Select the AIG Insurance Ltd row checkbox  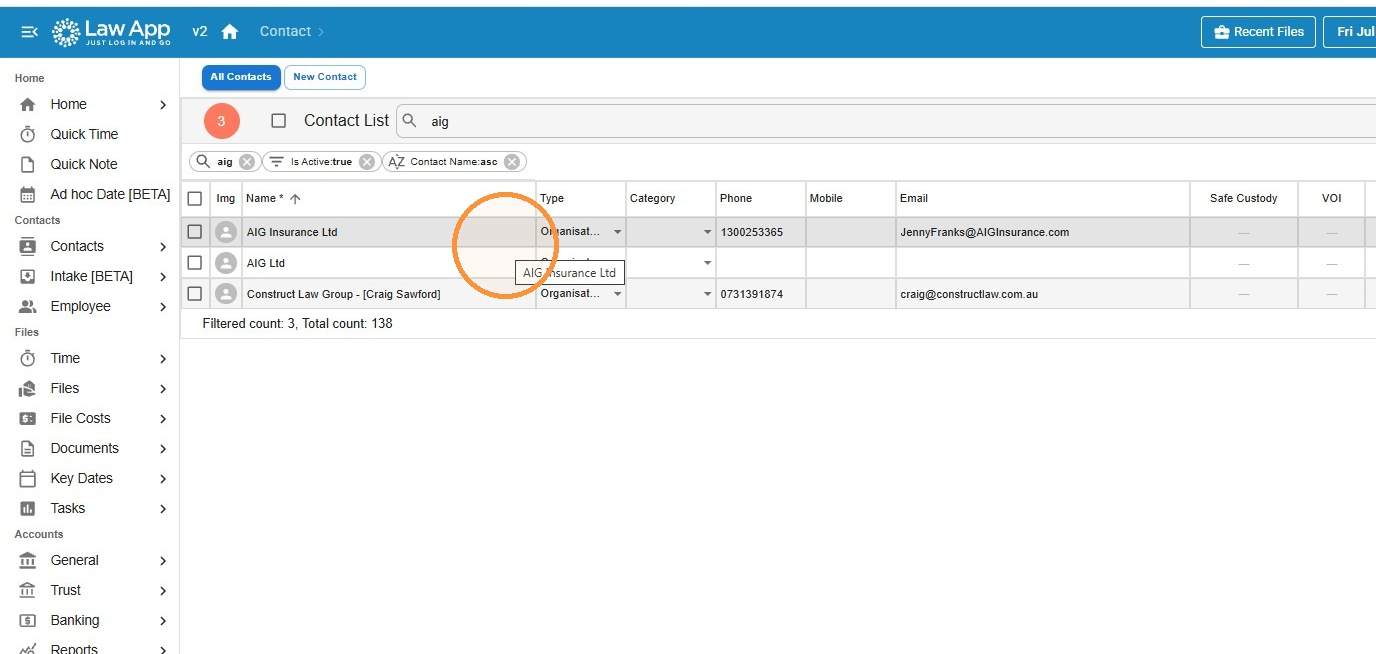[x=195, y=232]
